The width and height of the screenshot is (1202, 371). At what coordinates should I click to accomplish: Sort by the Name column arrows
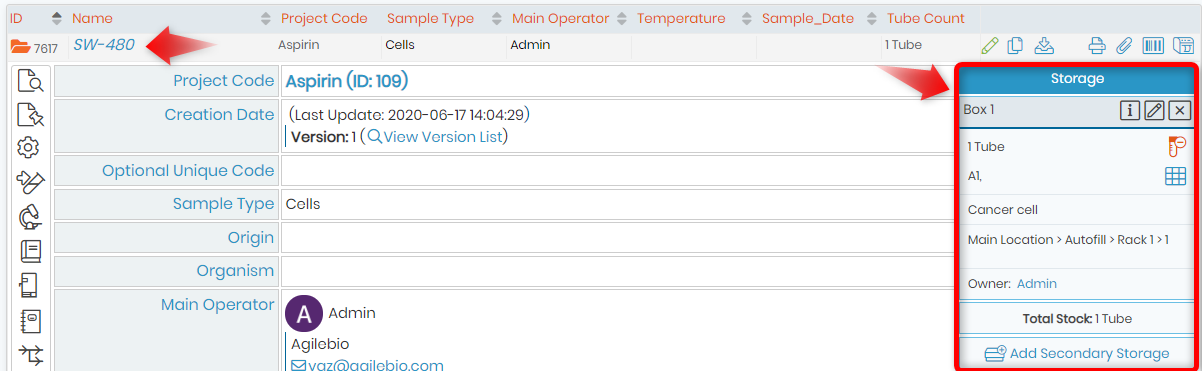click(x=265, y=18)
